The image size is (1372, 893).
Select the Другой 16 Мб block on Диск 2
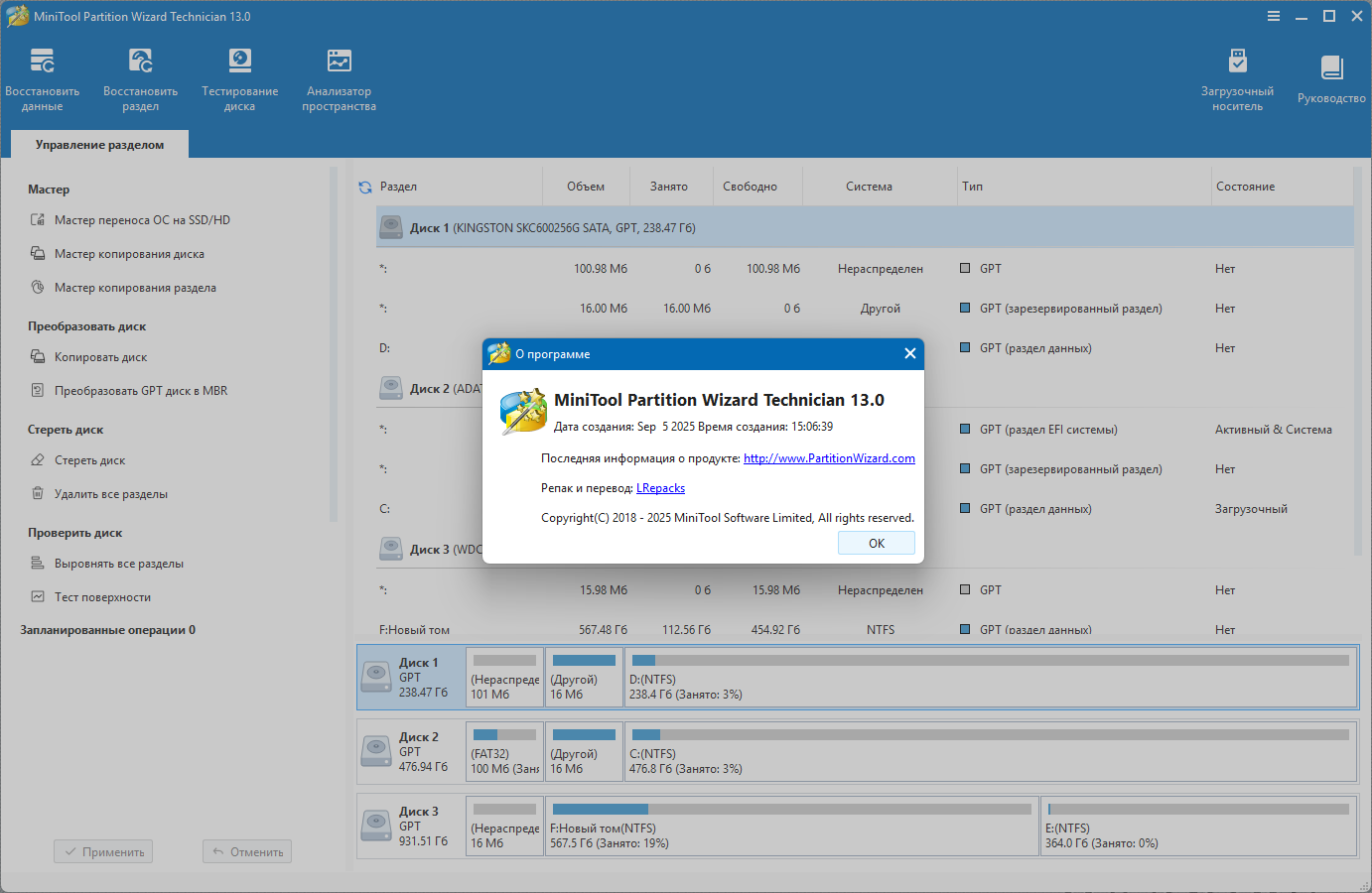point(584,751)
